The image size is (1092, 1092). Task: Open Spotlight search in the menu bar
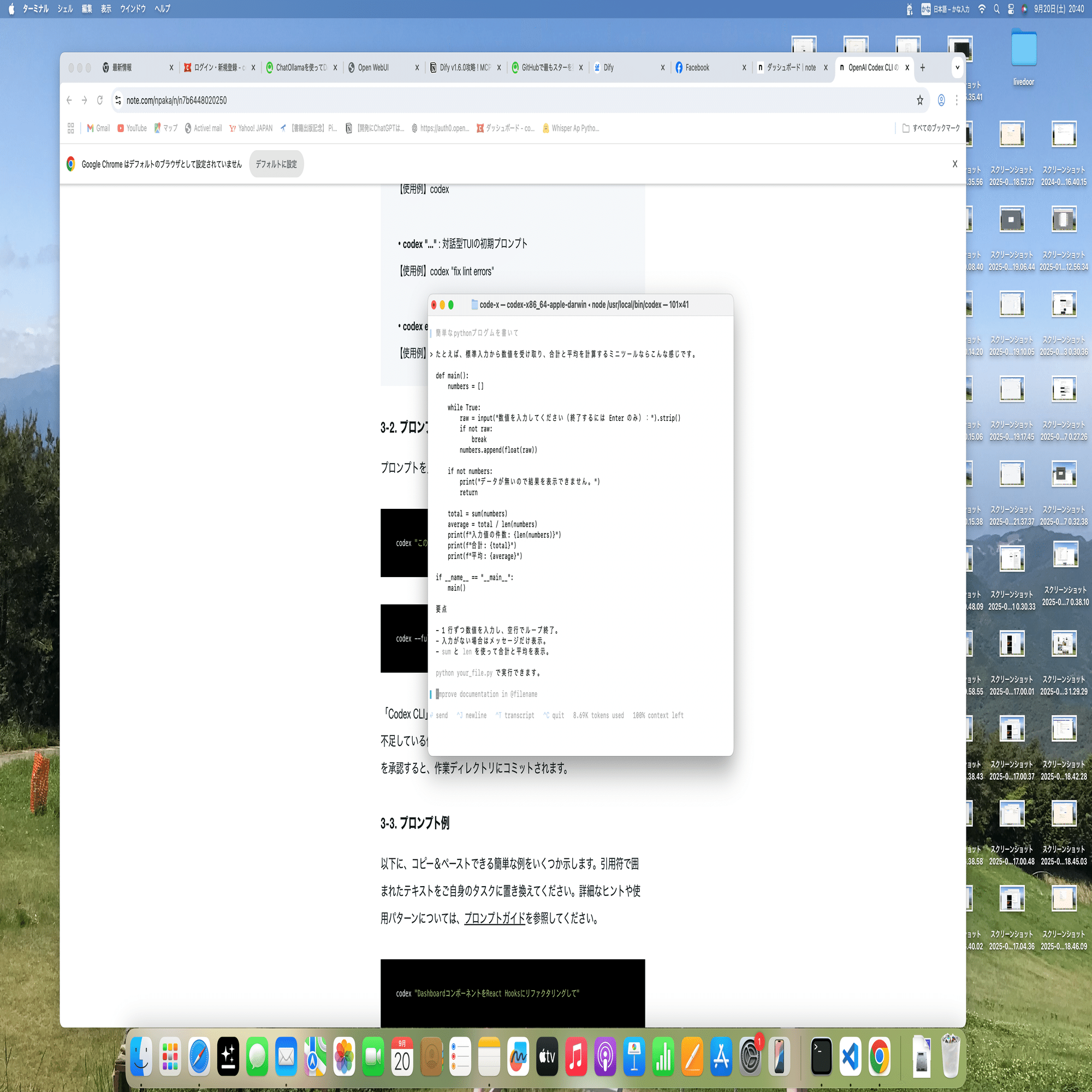996,9
